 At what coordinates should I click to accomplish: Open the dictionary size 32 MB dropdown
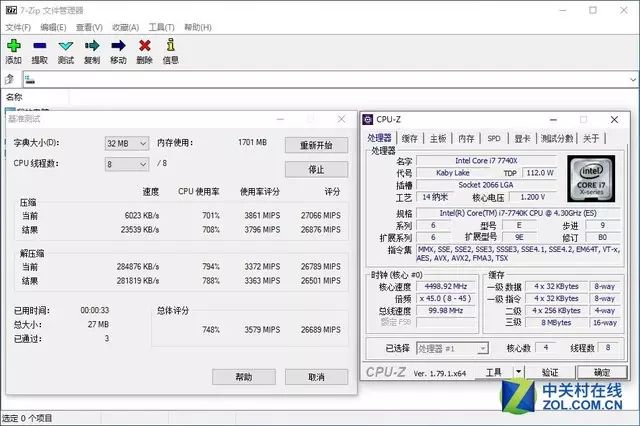127,143
